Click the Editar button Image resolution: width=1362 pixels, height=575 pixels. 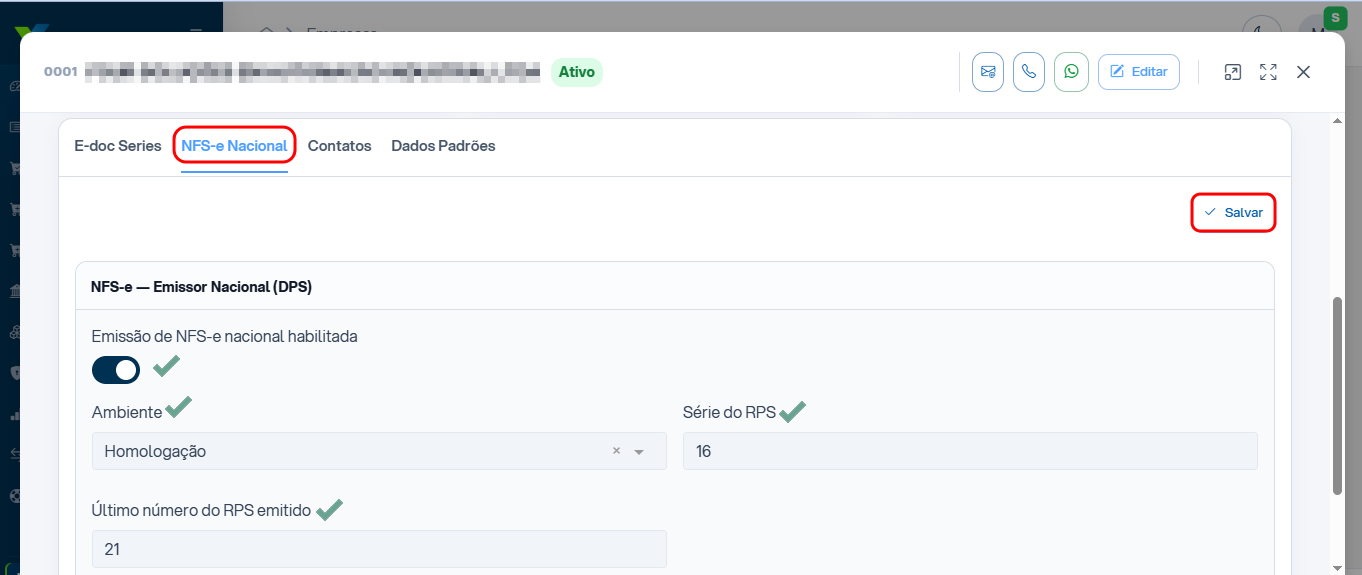tap(1139, 72)
